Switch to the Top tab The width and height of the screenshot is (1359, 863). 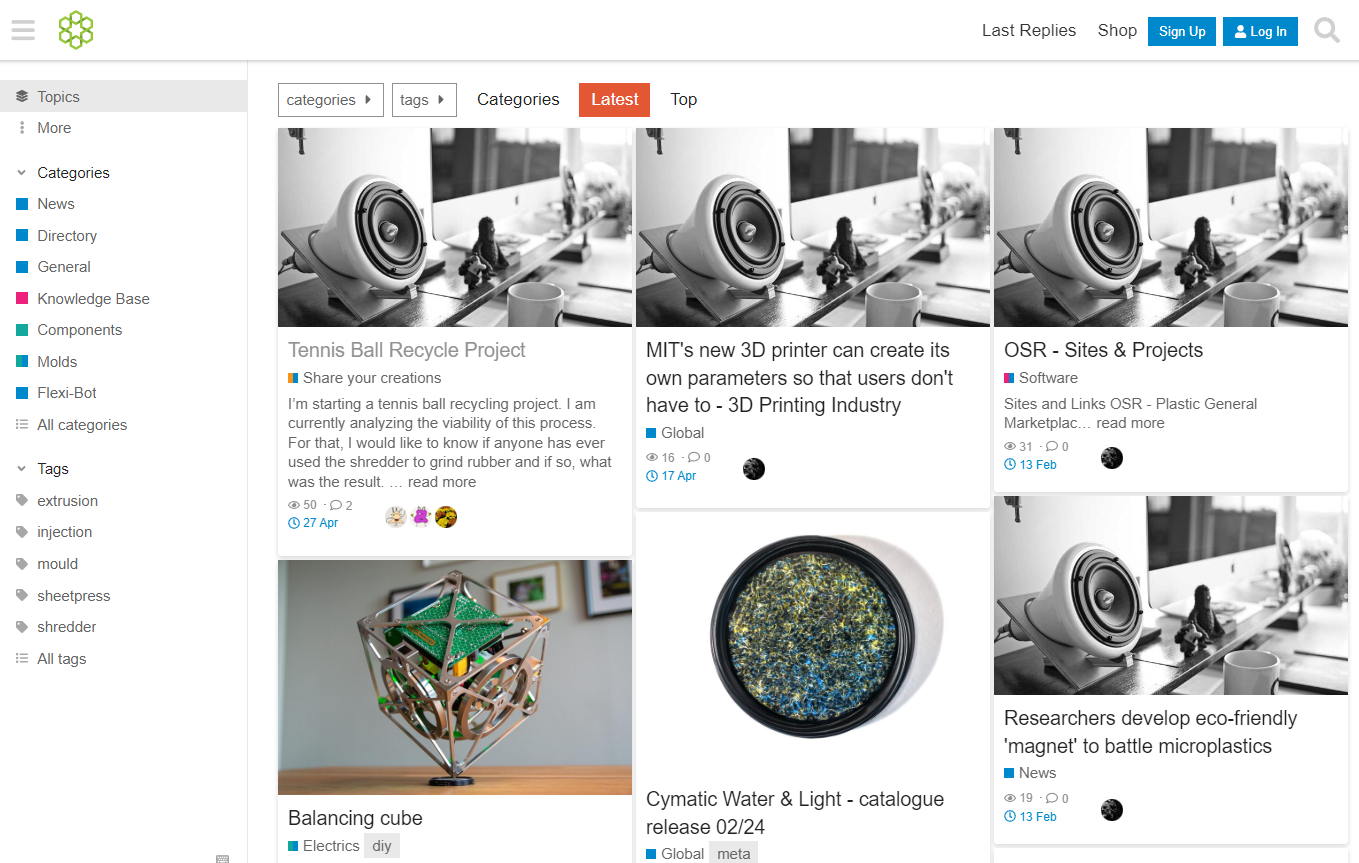click(684, 100)
